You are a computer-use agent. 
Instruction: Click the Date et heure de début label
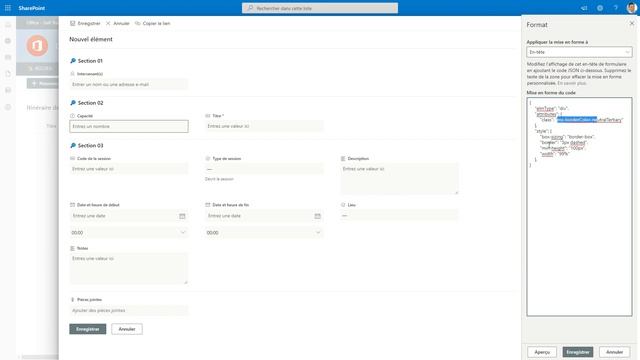98,205
